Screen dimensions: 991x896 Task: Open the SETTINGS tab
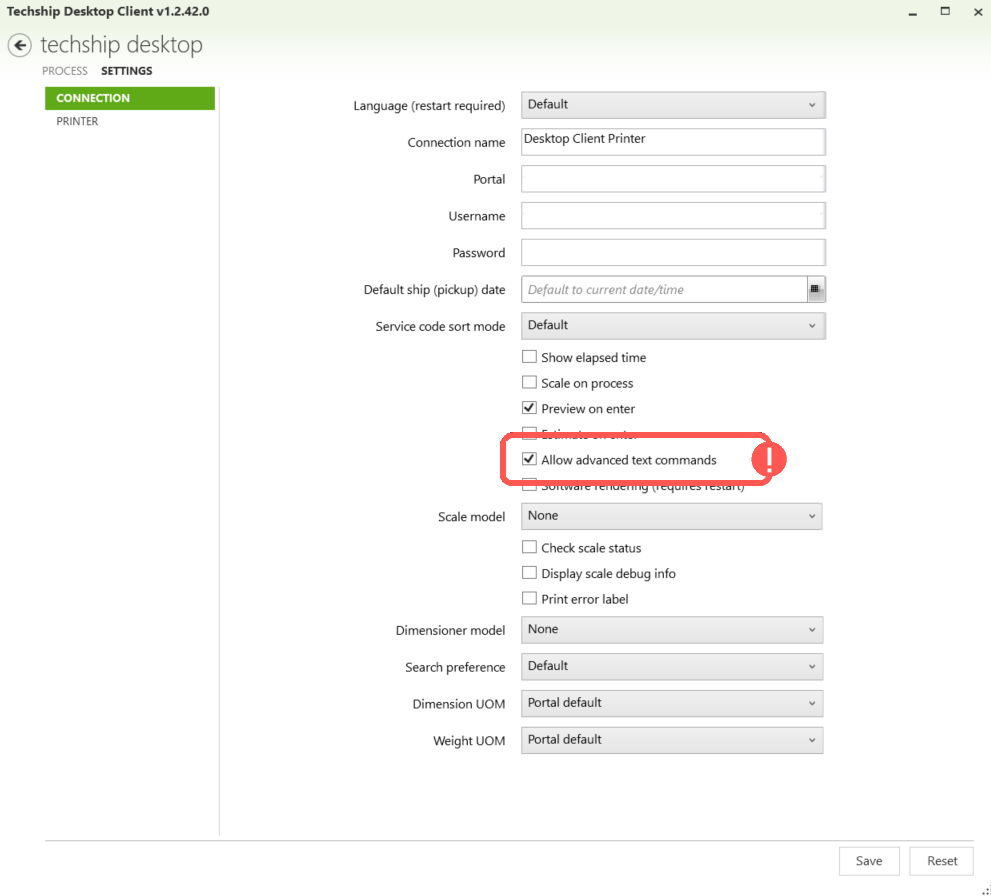126,71
